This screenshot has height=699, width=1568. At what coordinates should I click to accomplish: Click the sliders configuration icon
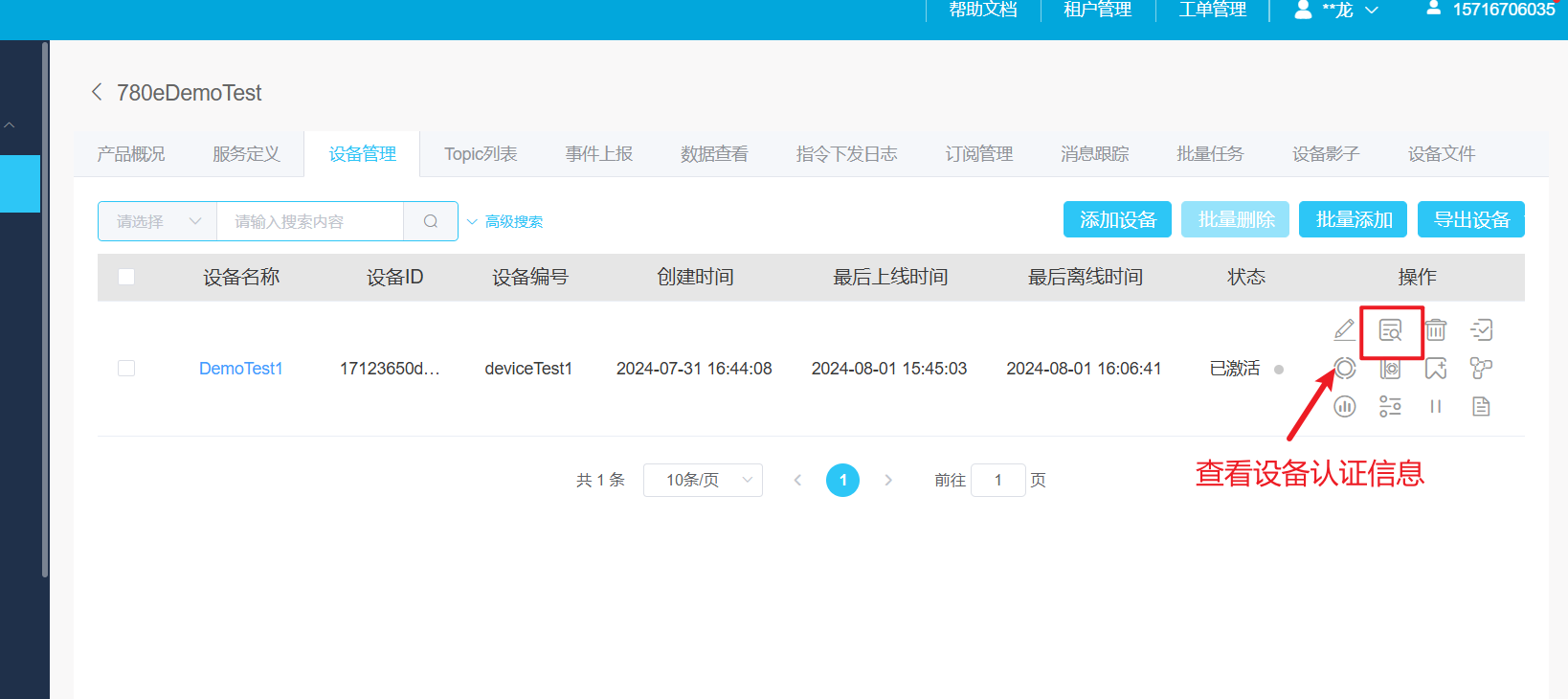1390,406
